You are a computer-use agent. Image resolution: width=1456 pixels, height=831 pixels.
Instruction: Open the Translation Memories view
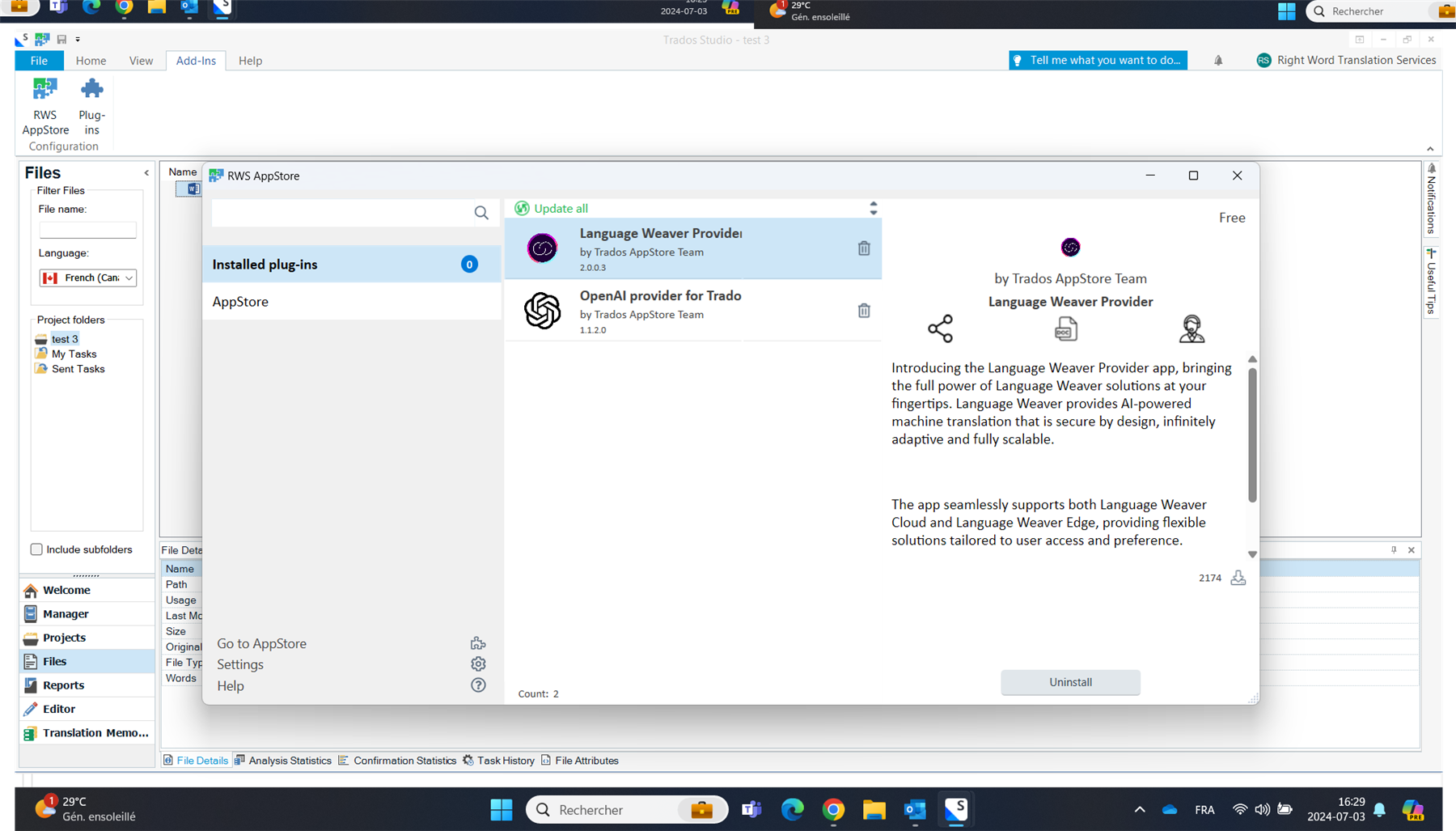87,732
